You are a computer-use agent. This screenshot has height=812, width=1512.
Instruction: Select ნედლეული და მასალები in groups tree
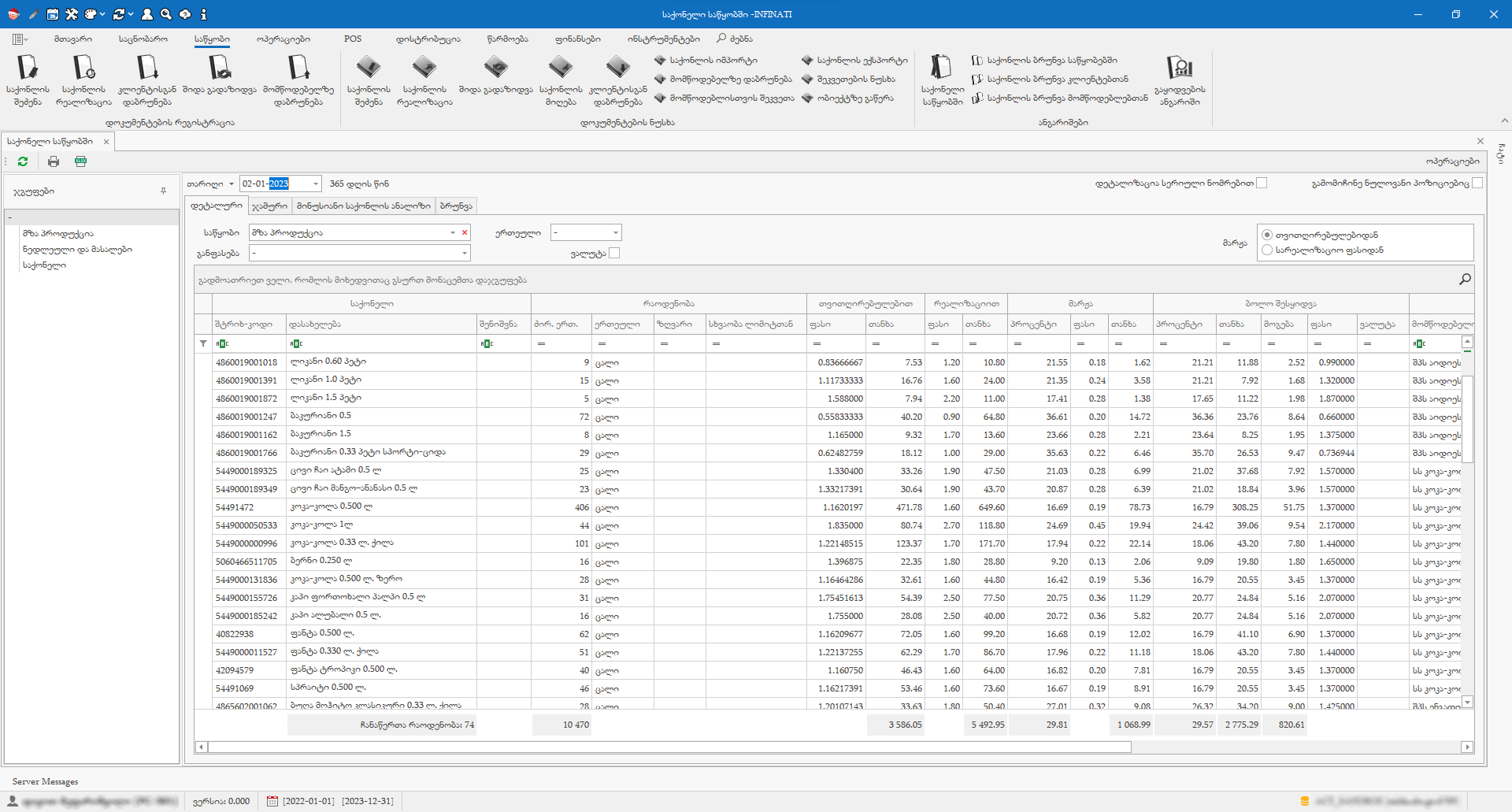77,250
